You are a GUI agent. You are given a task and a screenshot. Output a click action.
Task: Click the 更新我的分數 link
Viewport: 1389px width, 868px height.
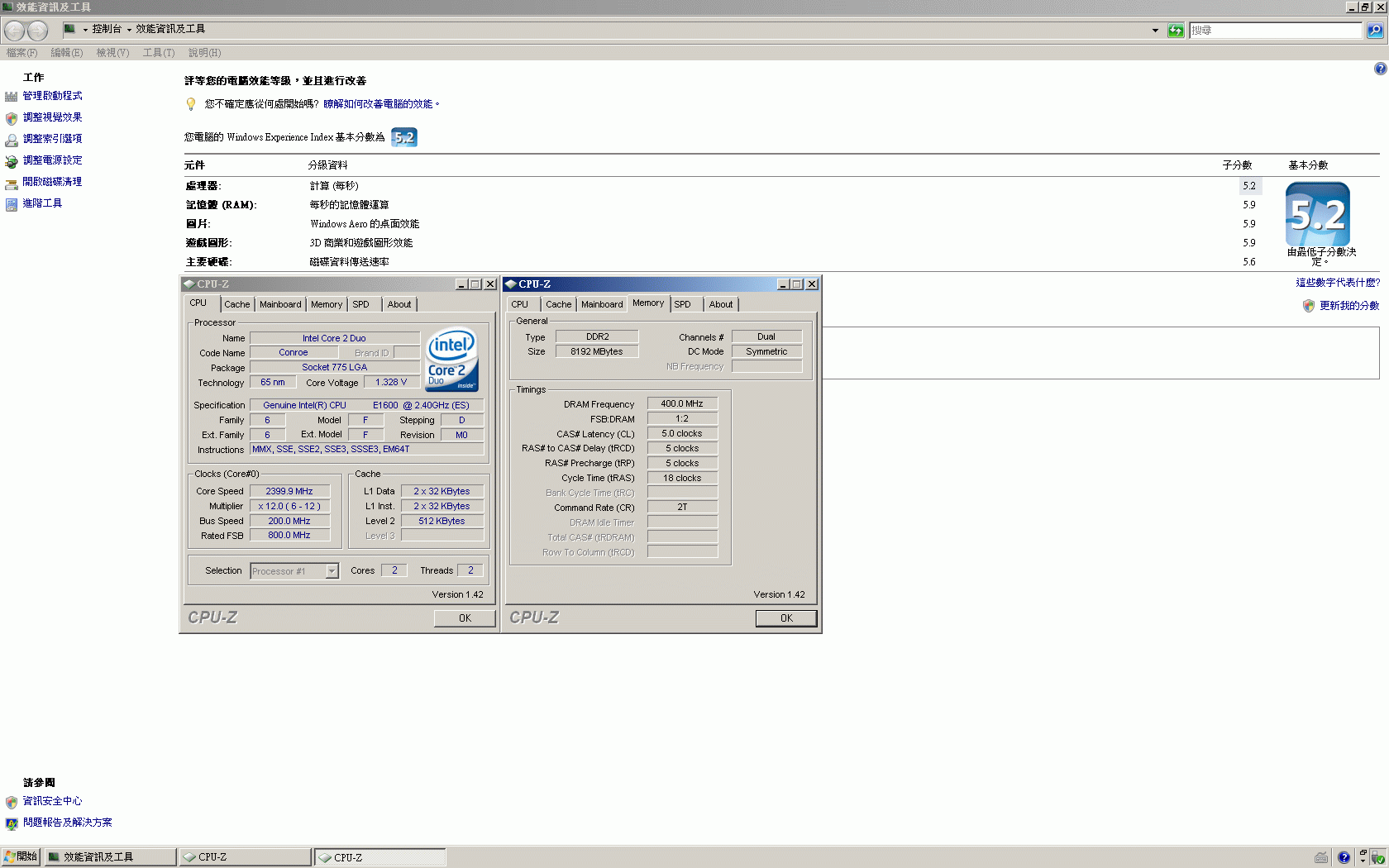(1349, 306)
